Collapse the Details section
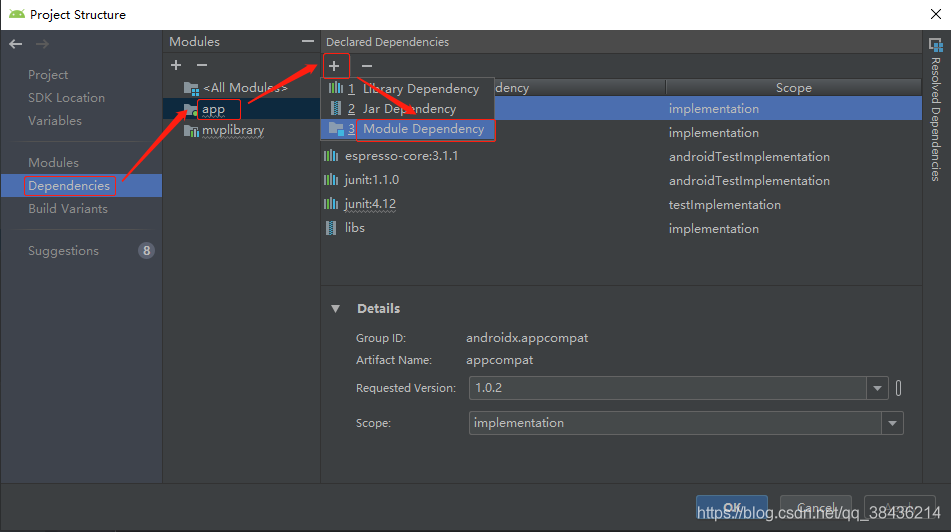Viewport: 951px width, 532px height. [335, 309]
